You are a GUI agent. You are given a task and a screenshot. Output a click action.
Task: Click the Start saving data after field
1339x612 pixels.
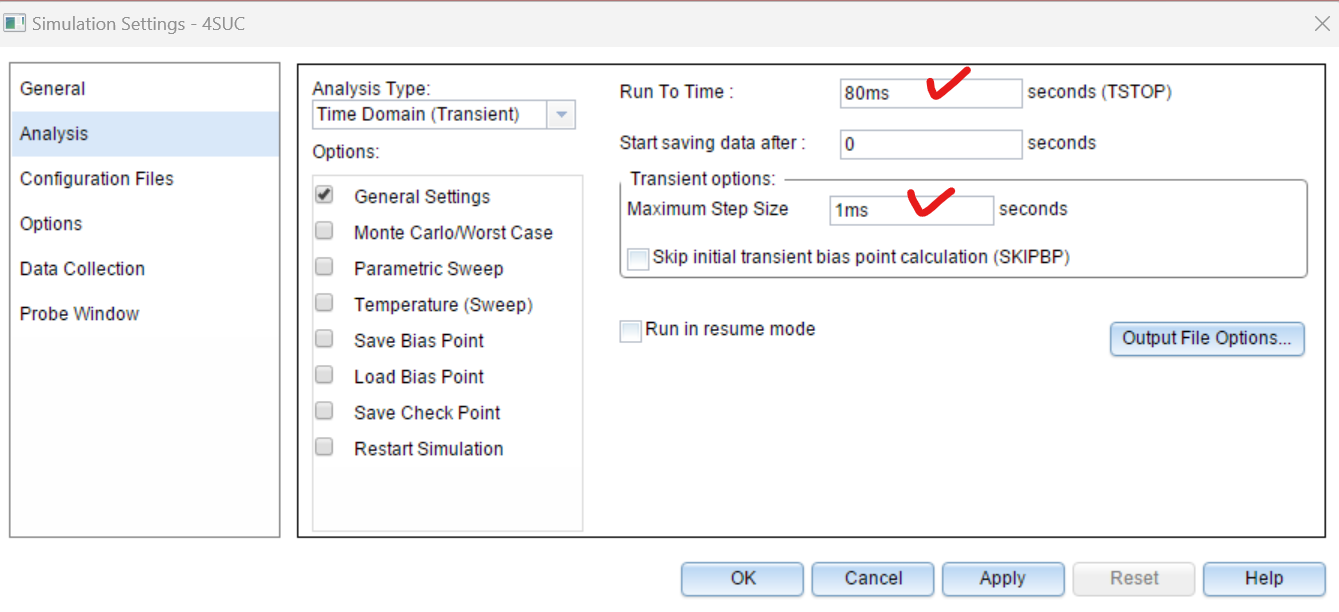pos(931,144)
